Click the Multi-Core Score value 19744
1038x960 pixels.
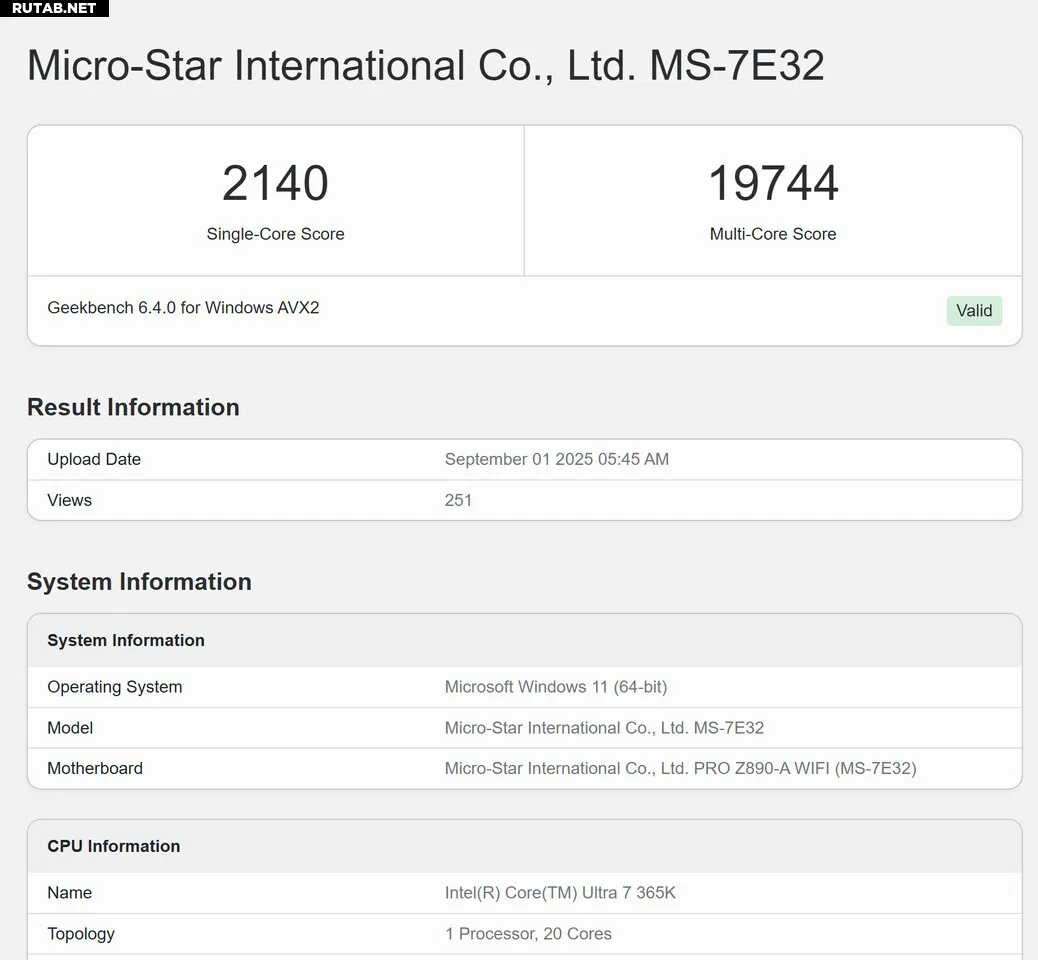pyautogui.click(x=773, y=183)
